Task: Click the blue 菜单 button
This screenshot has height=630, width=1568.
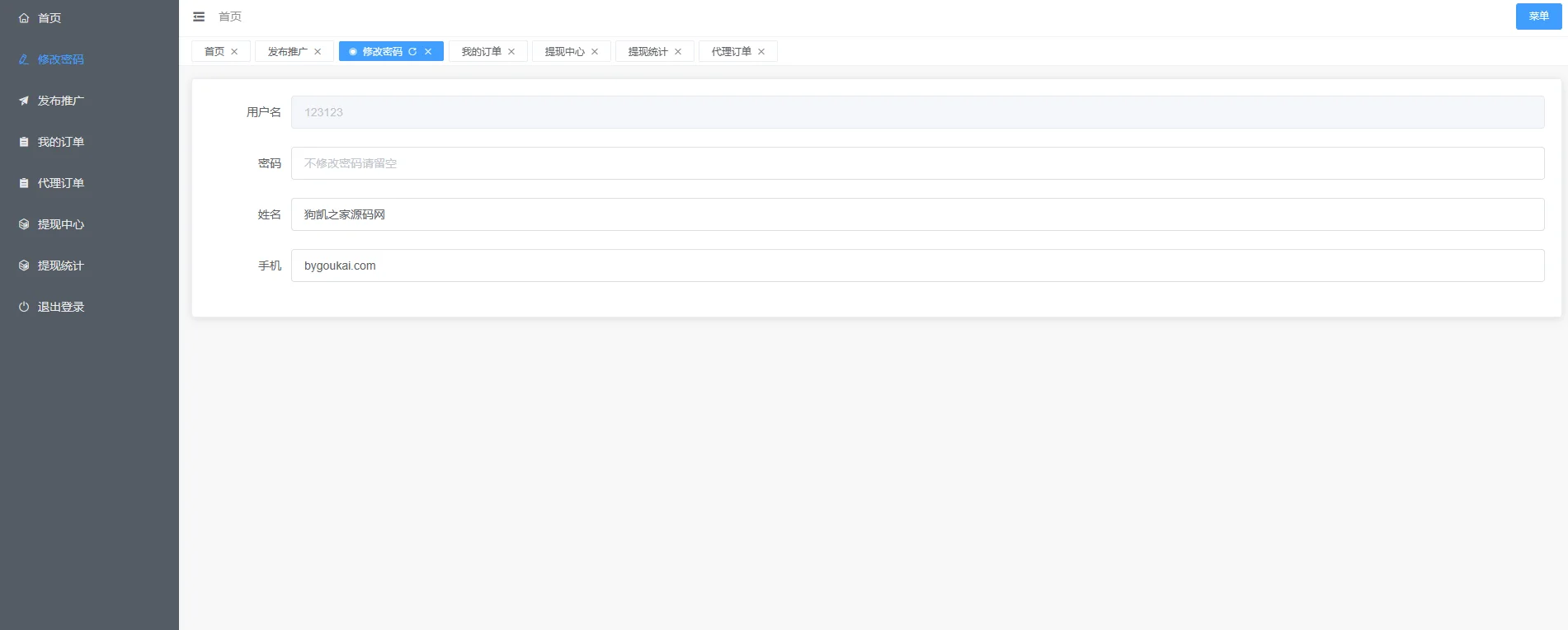Action: 1538,16
